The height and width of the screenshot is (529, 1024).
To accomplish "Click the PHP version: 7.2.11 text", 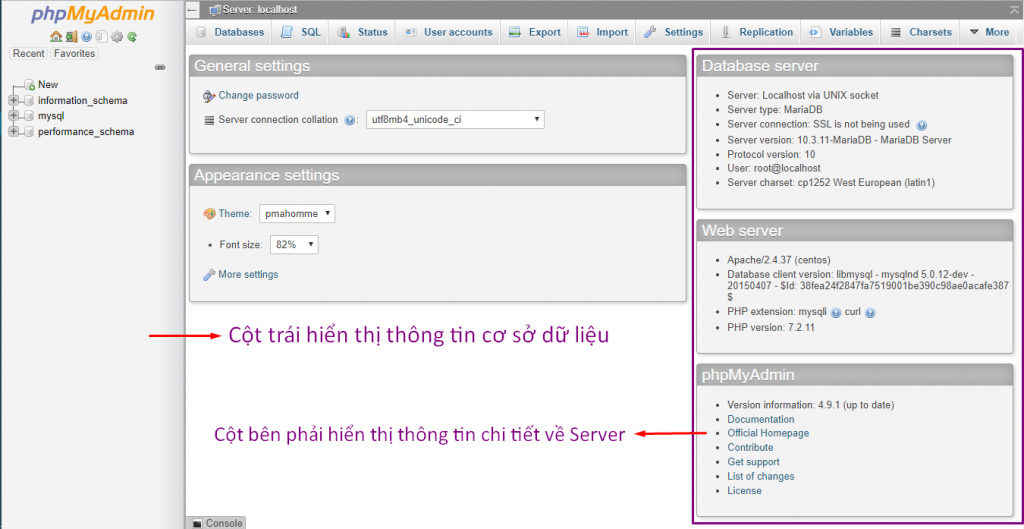I will pos(771,327).
